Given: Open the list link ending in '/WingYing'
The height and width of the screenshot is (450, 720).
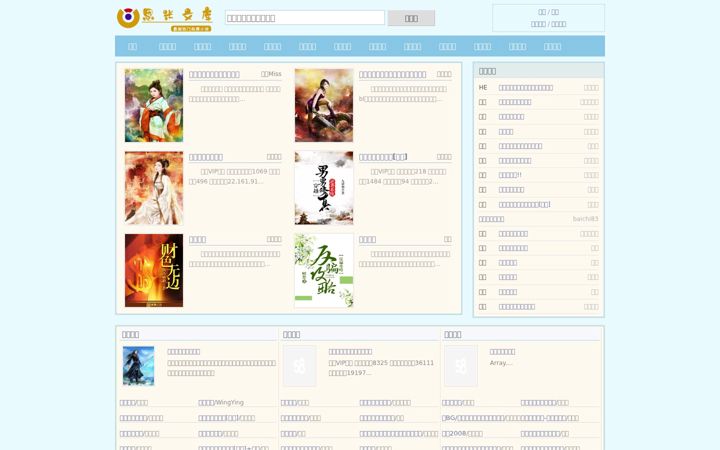Looking at the screenshot, I should (x=221, y=403).
